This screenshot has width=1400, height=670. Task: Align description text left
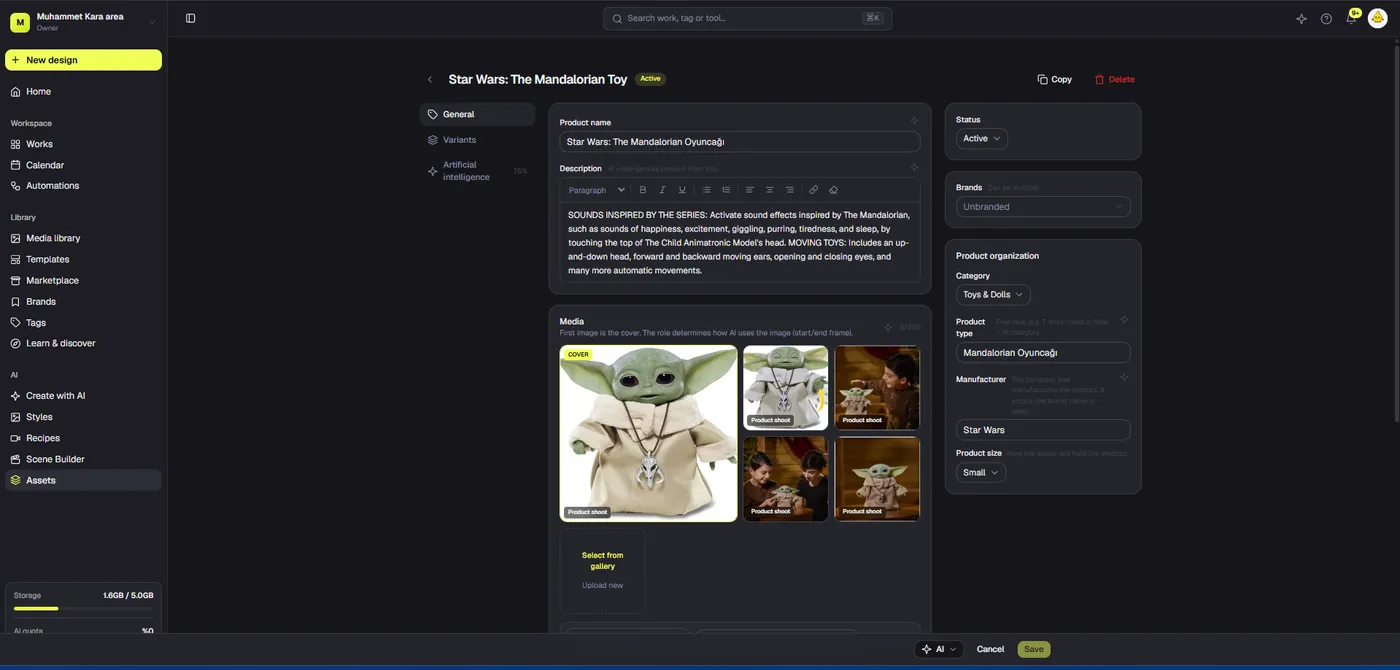[x=750, y=190]
